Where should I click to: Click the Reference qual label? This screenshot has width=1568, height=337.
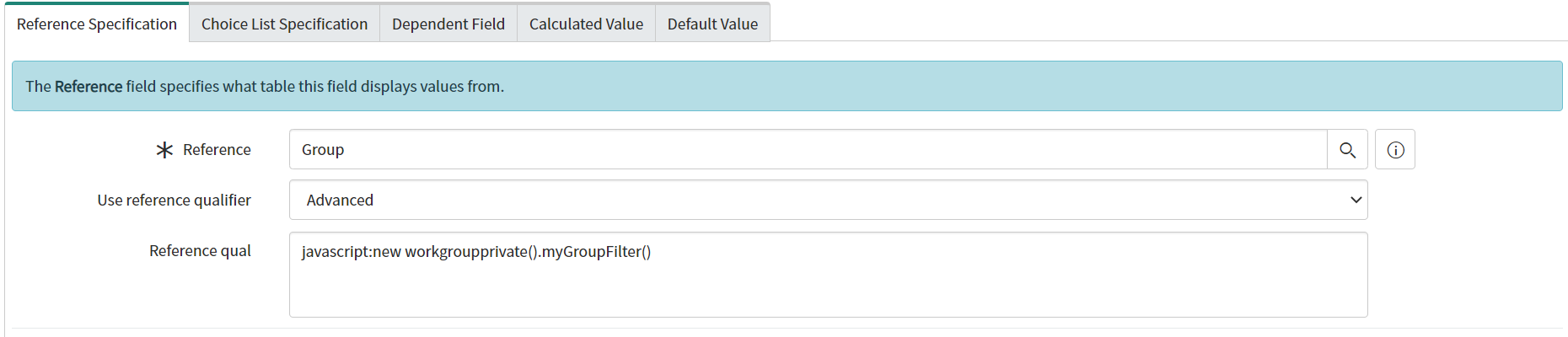(200, 250)
